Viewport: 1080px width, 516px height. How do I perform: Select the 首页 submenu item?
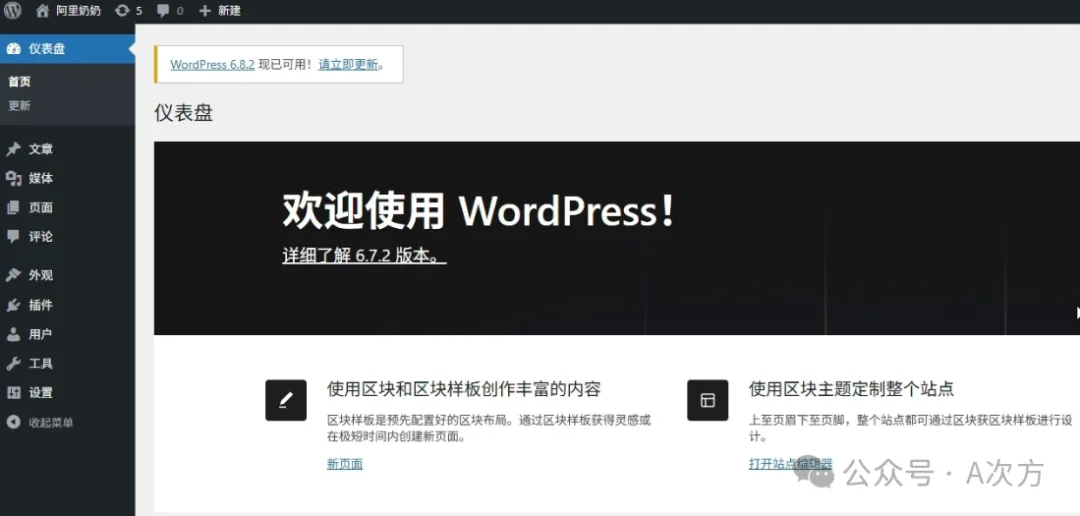point(19,81)
